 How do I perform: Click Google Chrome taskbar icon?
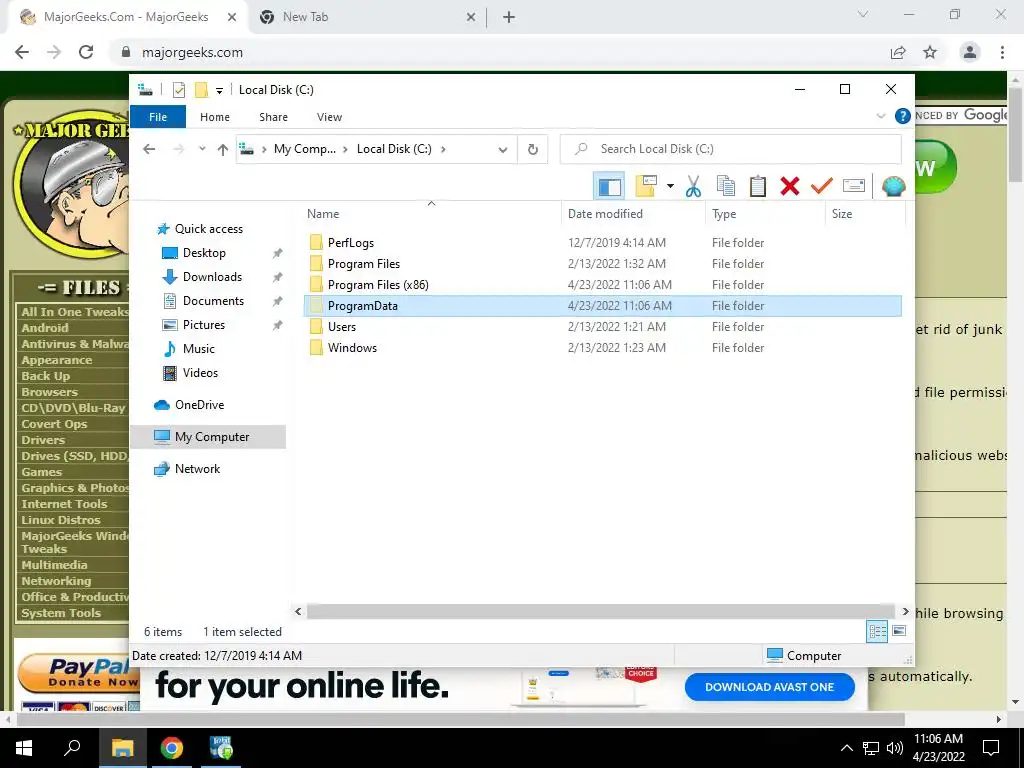point(172,748)
